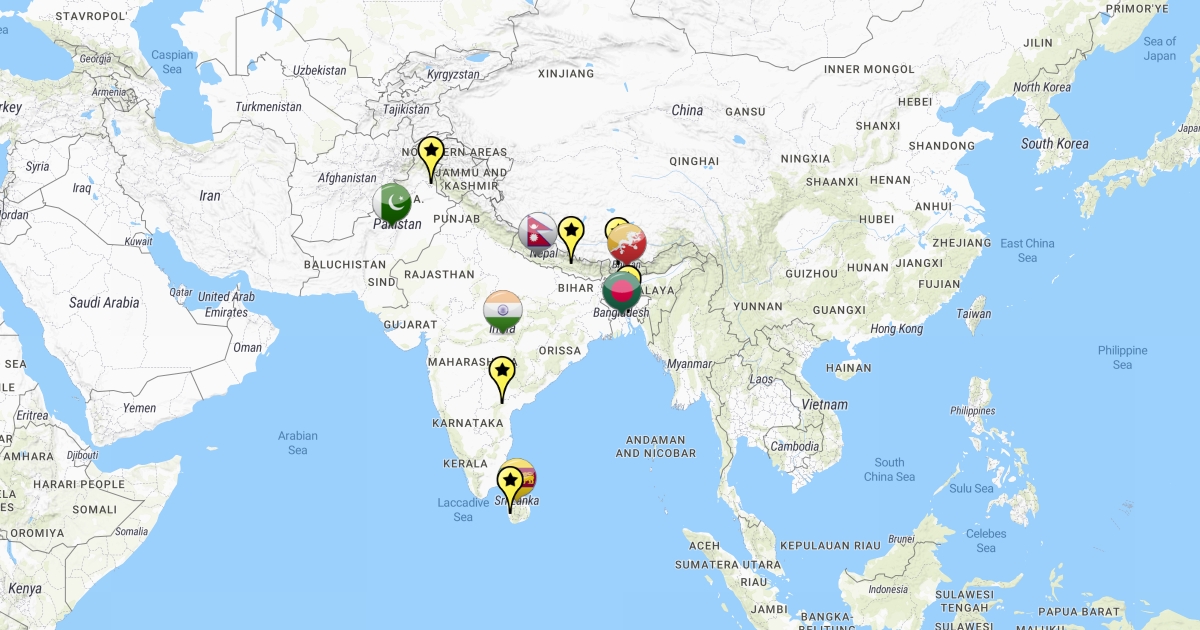Click the Iraq country label
This screenshot has height=630, width=1200.
click(82, 187)
